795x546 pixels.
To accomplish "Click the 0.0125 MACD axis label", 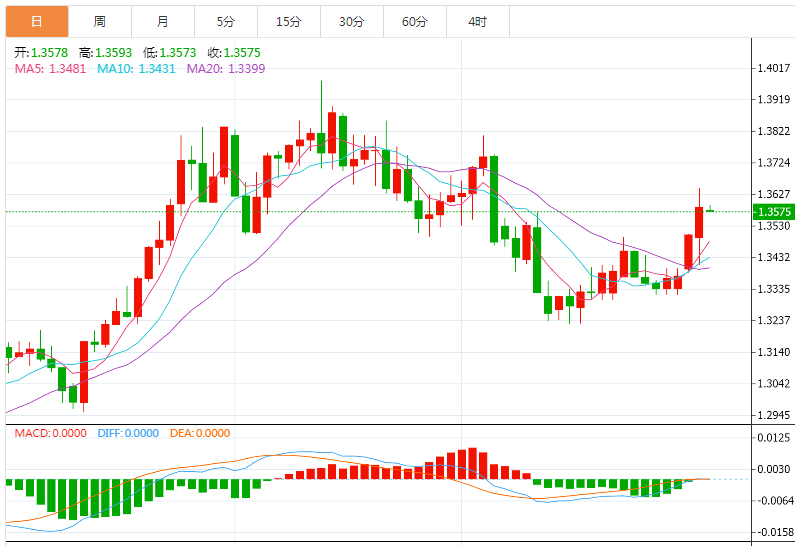I will 774,438.
